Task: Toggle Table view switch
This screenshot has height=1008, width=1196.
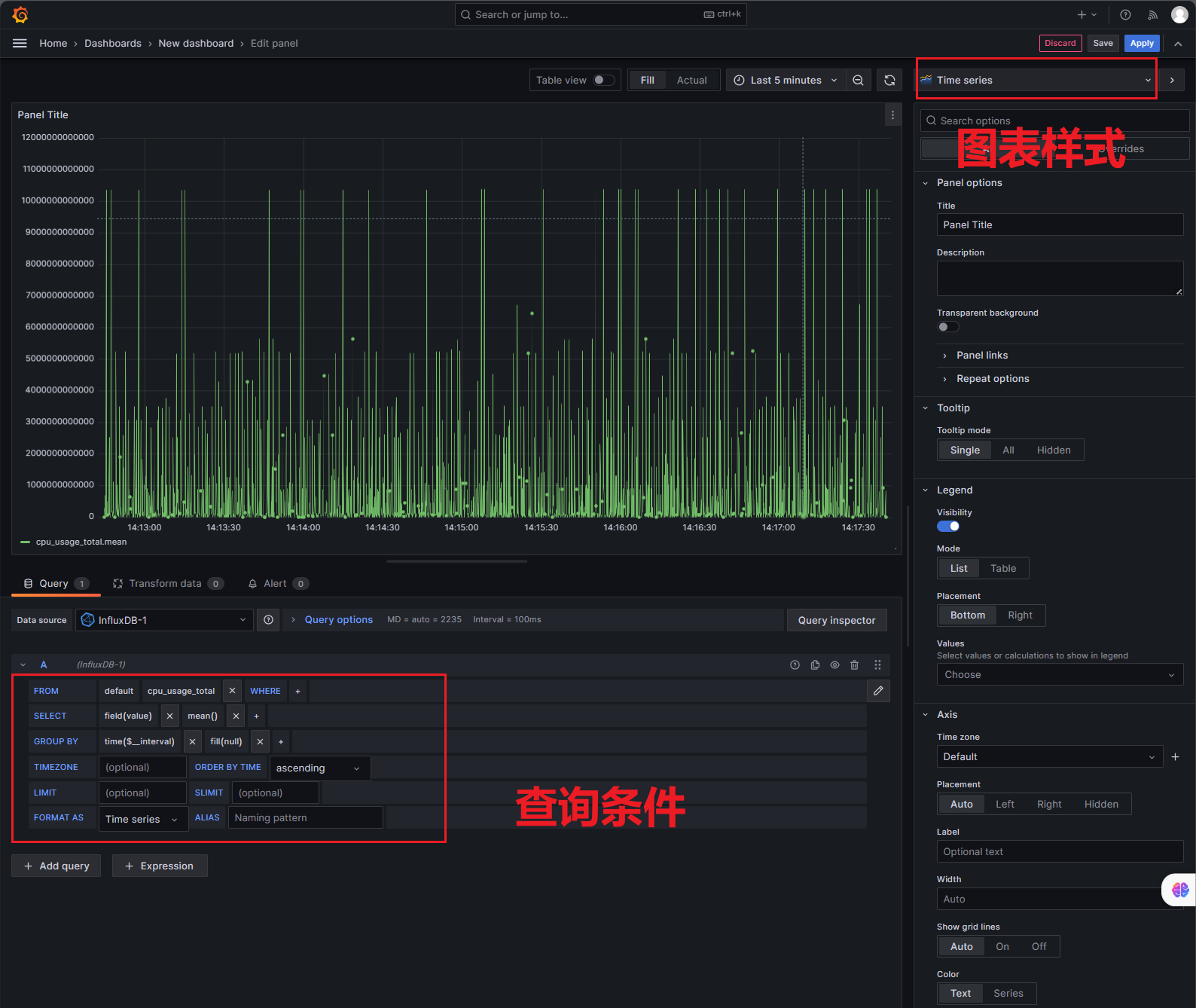Action: (603, 80)
